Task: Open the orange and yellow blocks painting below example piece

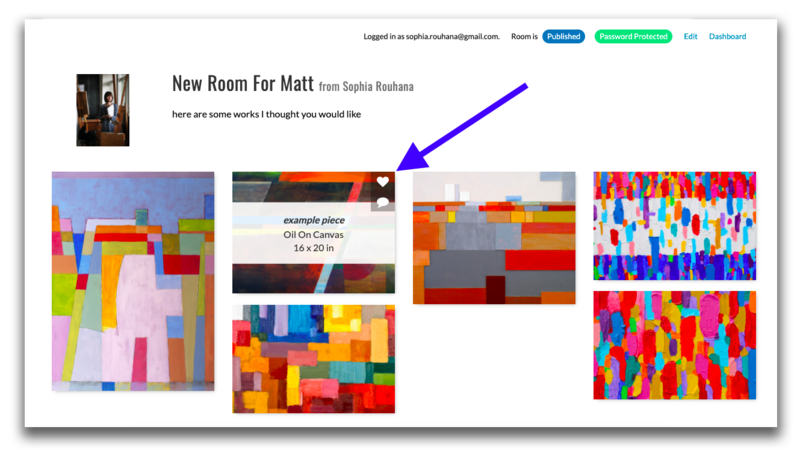Action: point(313,359)
